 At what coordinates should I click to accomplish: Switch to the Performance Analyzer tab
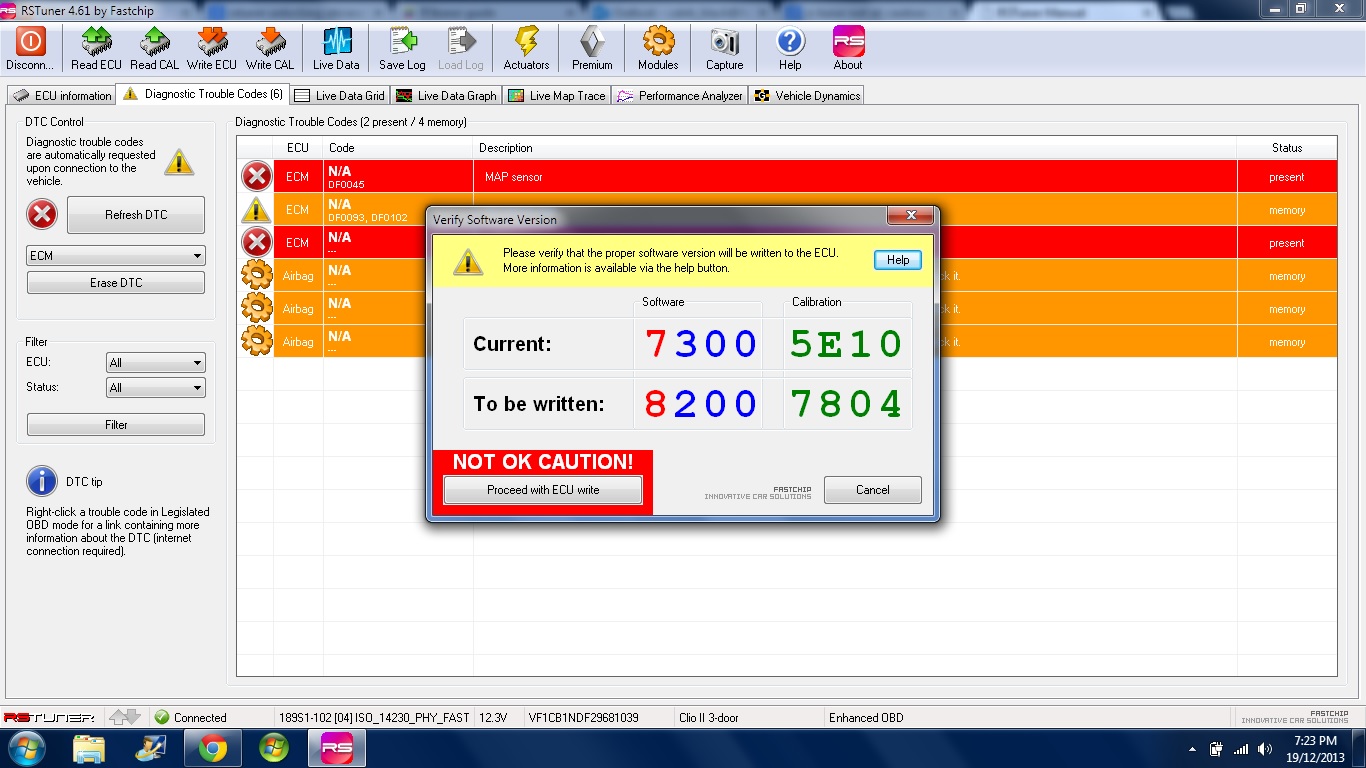[x=680, y=96]
